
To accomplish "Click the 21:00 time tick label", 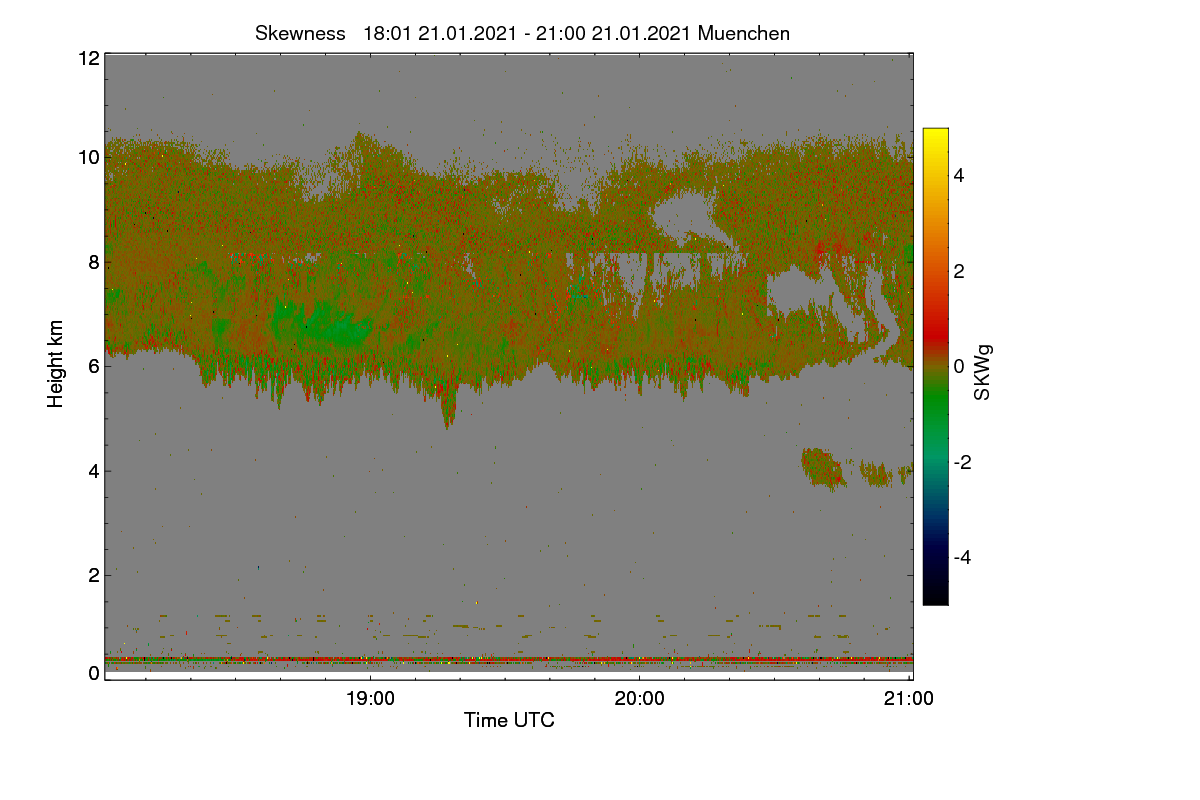I will [x=910, y=699].
